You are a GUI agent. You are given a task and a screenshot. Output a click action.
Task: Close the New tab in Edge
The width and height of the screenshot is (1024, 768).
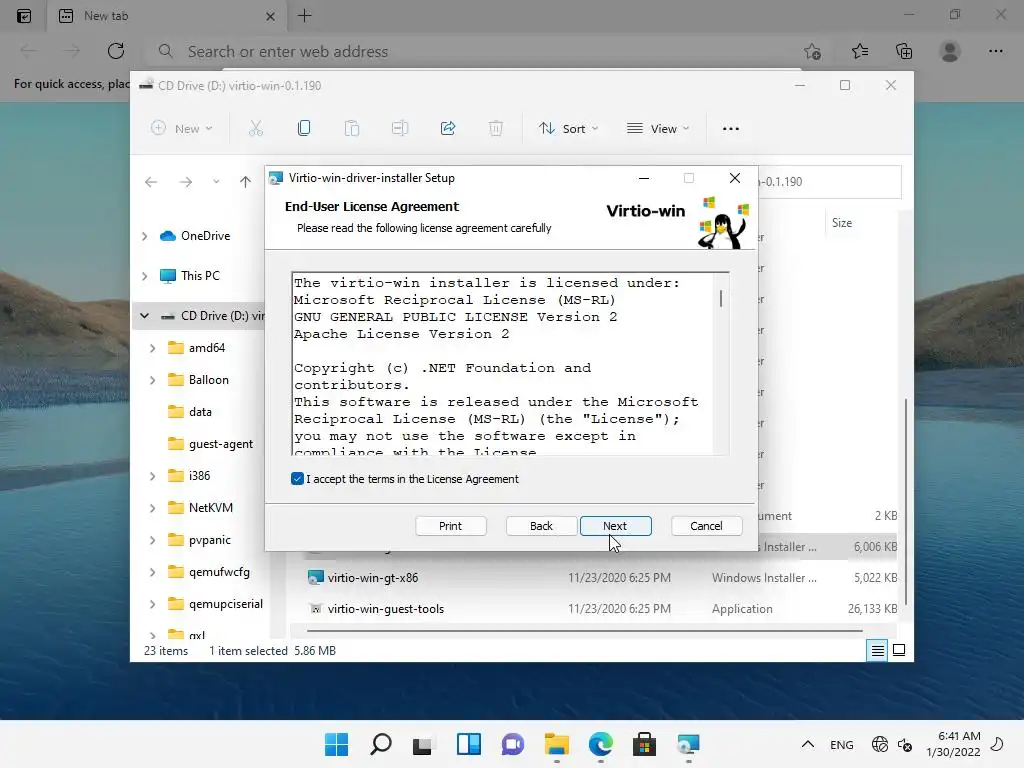[x=270, y=16]
